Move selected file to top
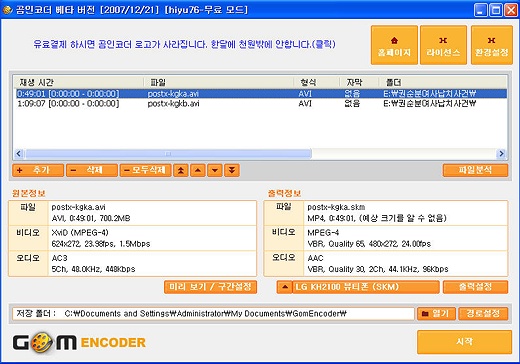This screenshot has height=364, width=520. coord(181,170)
